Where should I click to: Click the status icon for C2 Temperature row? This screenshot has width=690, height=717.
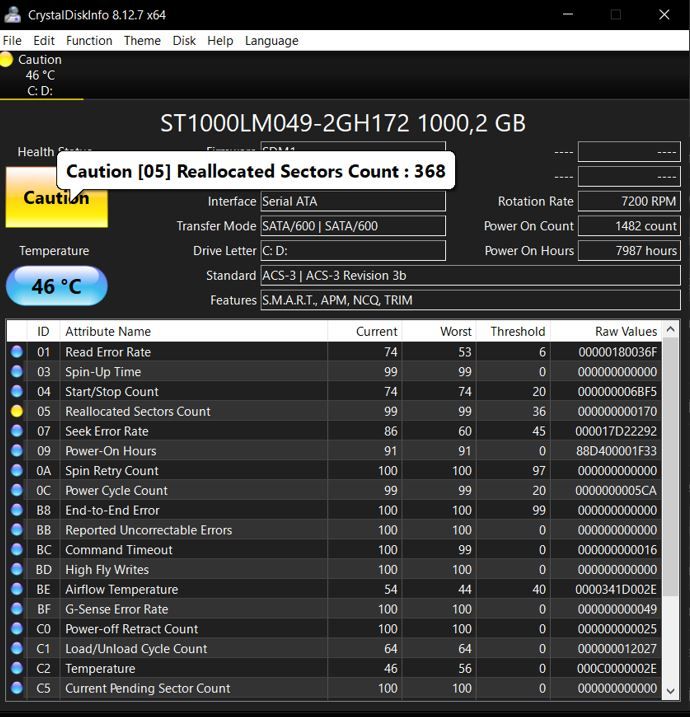tap(16, 669)
